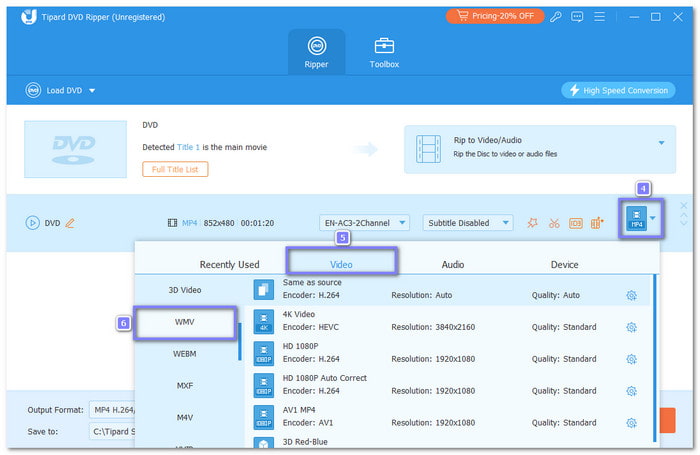This screenshot has width=700, height=455.
Task: Open settings gear for Same as source
Action: tap(631, 295)
